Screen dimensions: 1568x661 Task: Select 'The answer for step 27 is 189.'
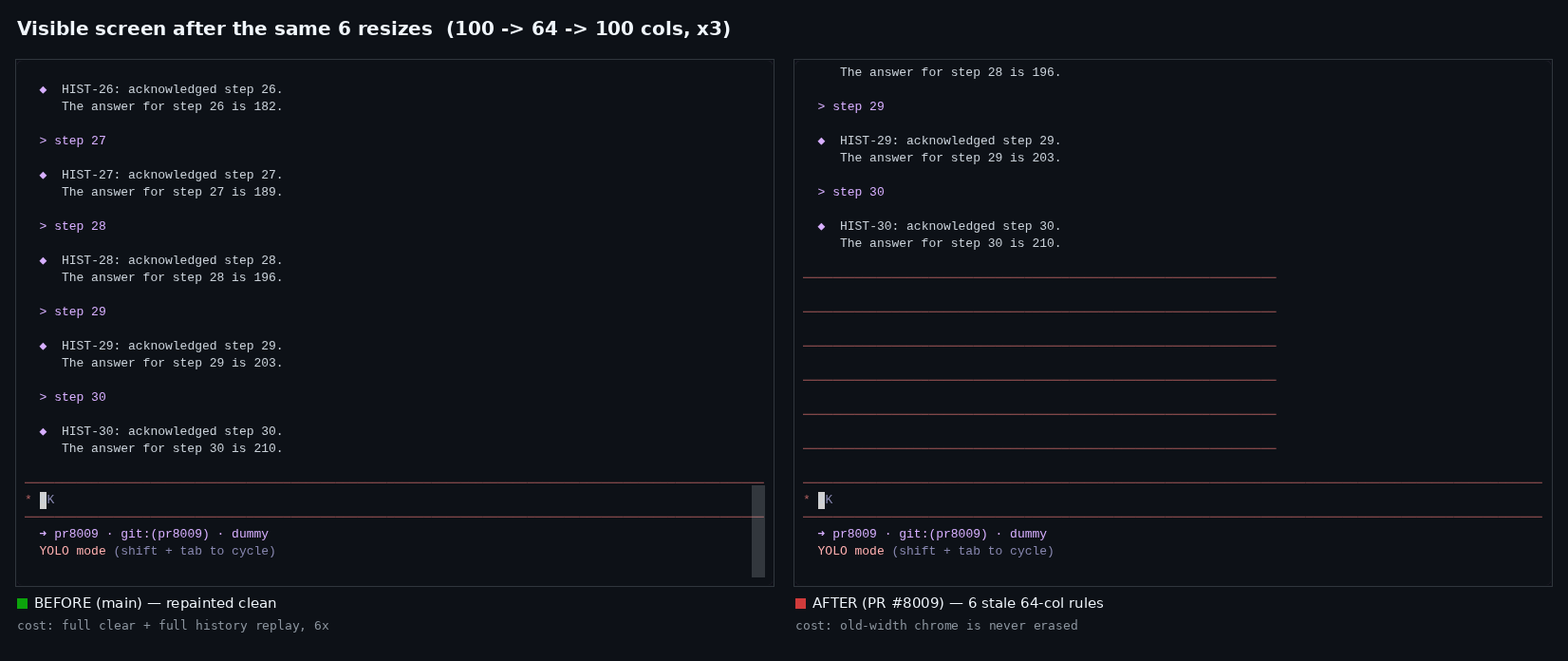tap(172, 192)
